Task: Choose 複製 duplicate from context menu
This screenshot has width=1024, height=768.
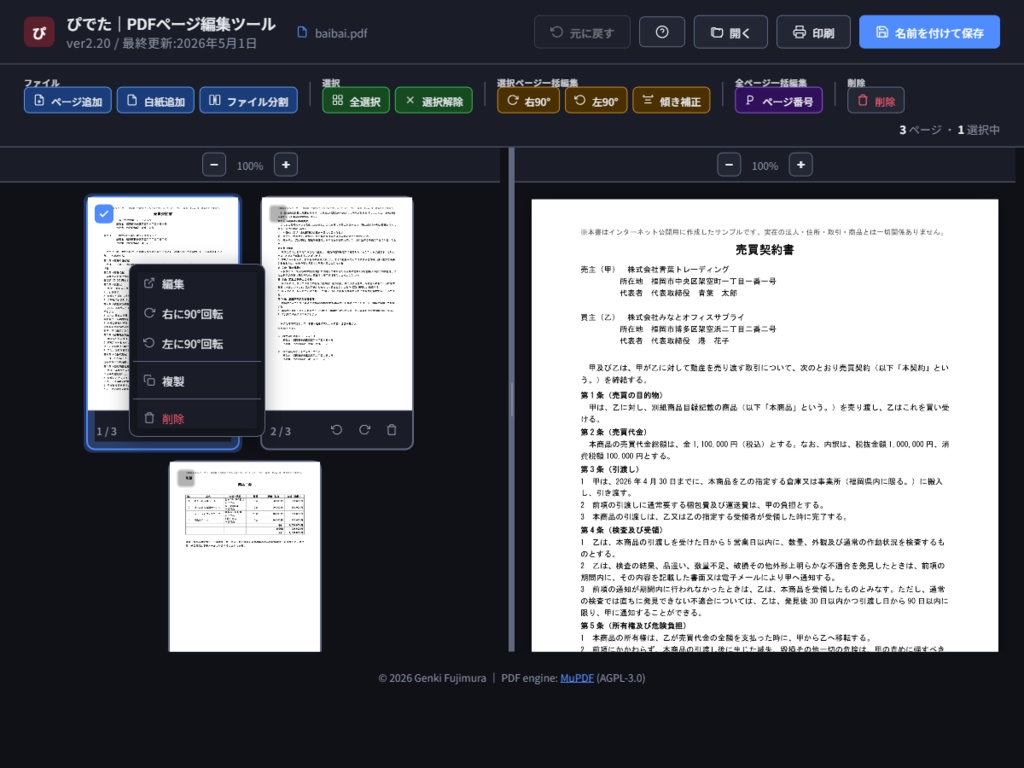Action: [197, 381]
